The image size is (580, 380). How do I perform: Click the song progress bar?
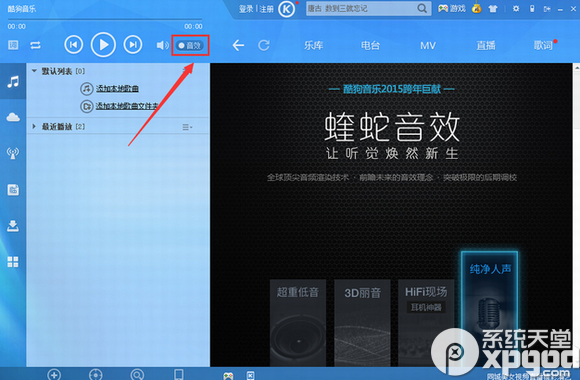click(105, 19)
